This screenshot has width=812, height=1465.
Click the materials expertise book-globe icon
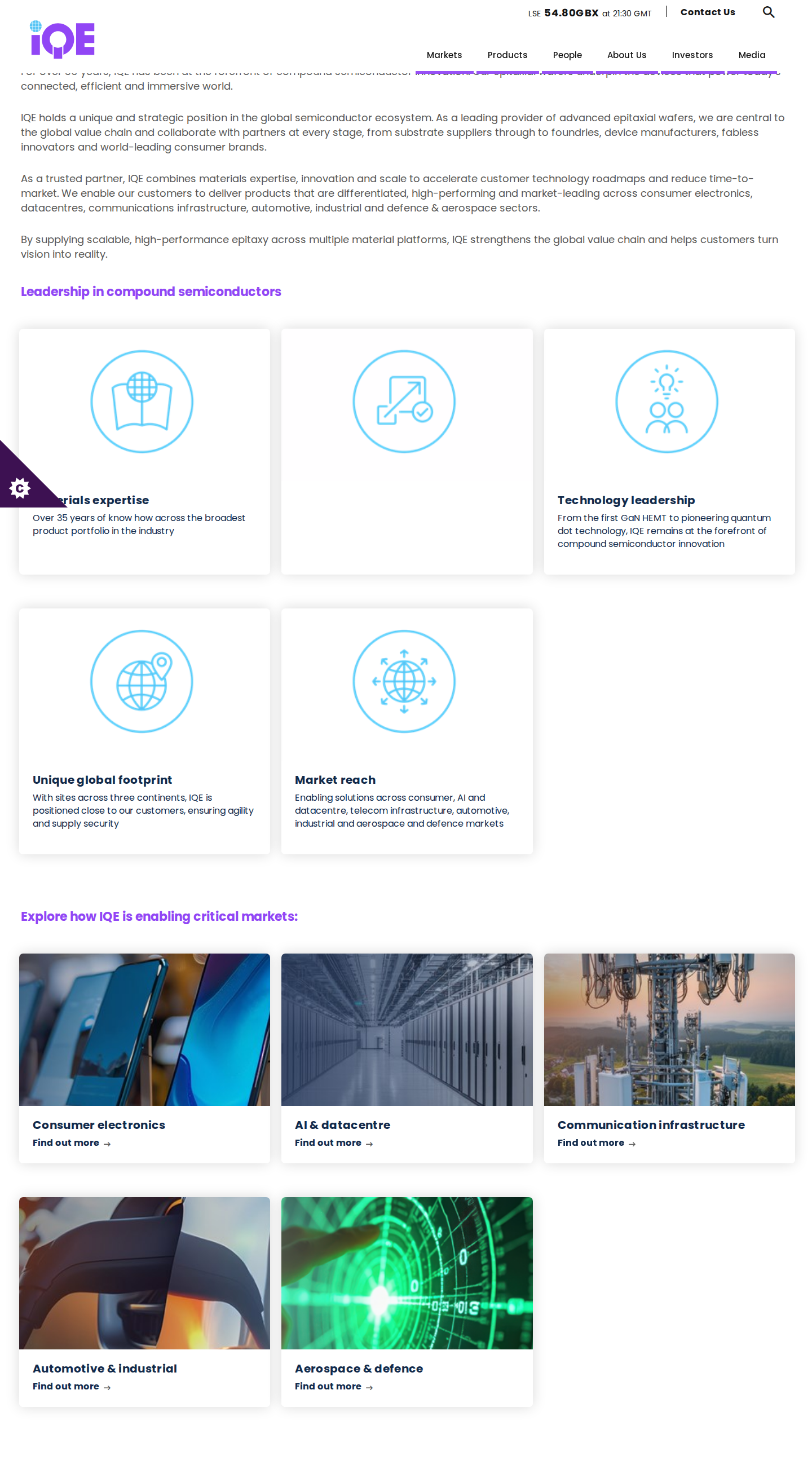[142, 401]
